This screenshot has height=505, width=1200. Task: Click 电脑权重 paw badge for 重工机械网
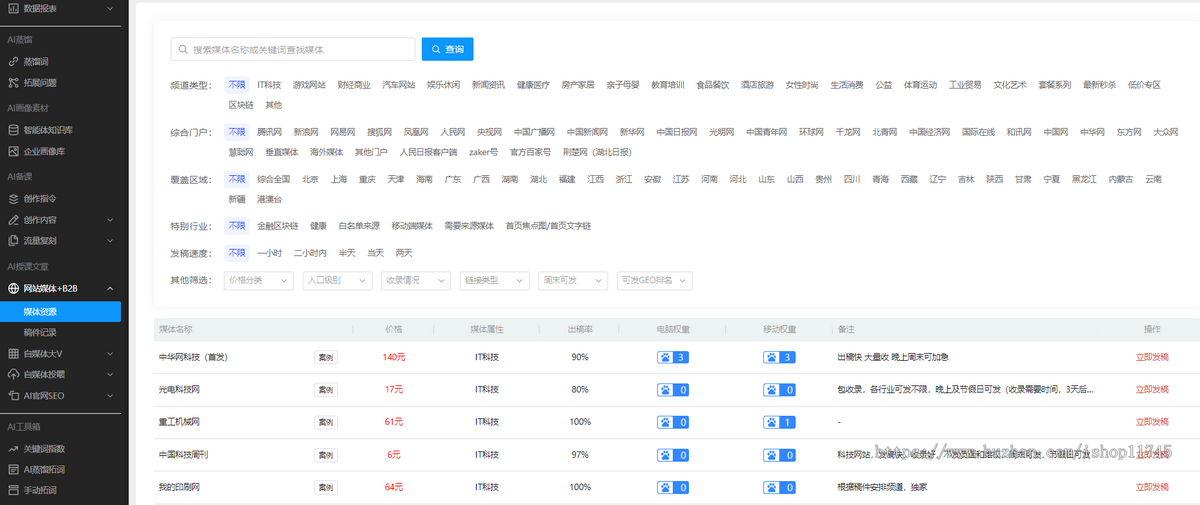pyautogui.click(x=672, y=422)
